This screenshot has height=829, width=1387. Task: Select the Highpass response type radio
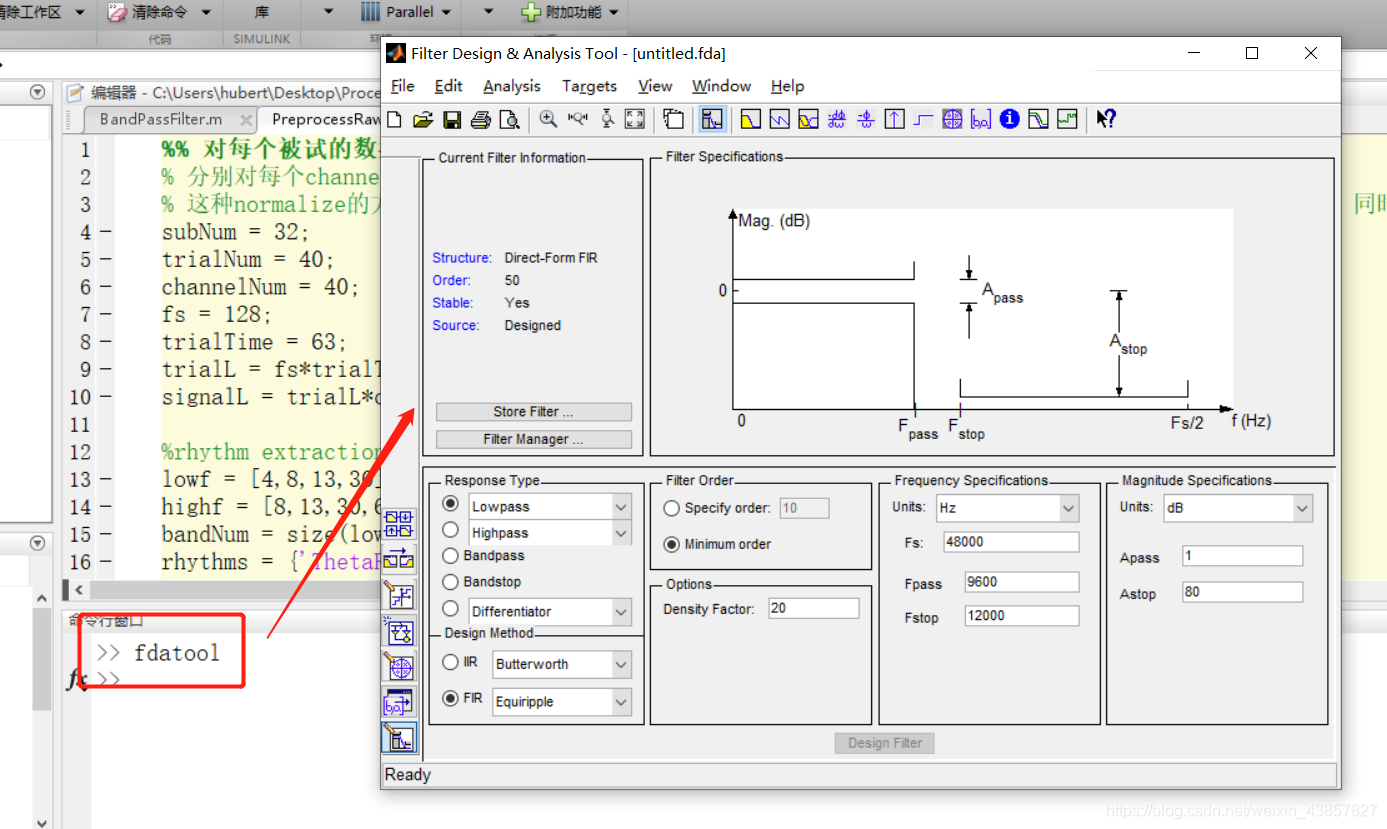[451, 530]
